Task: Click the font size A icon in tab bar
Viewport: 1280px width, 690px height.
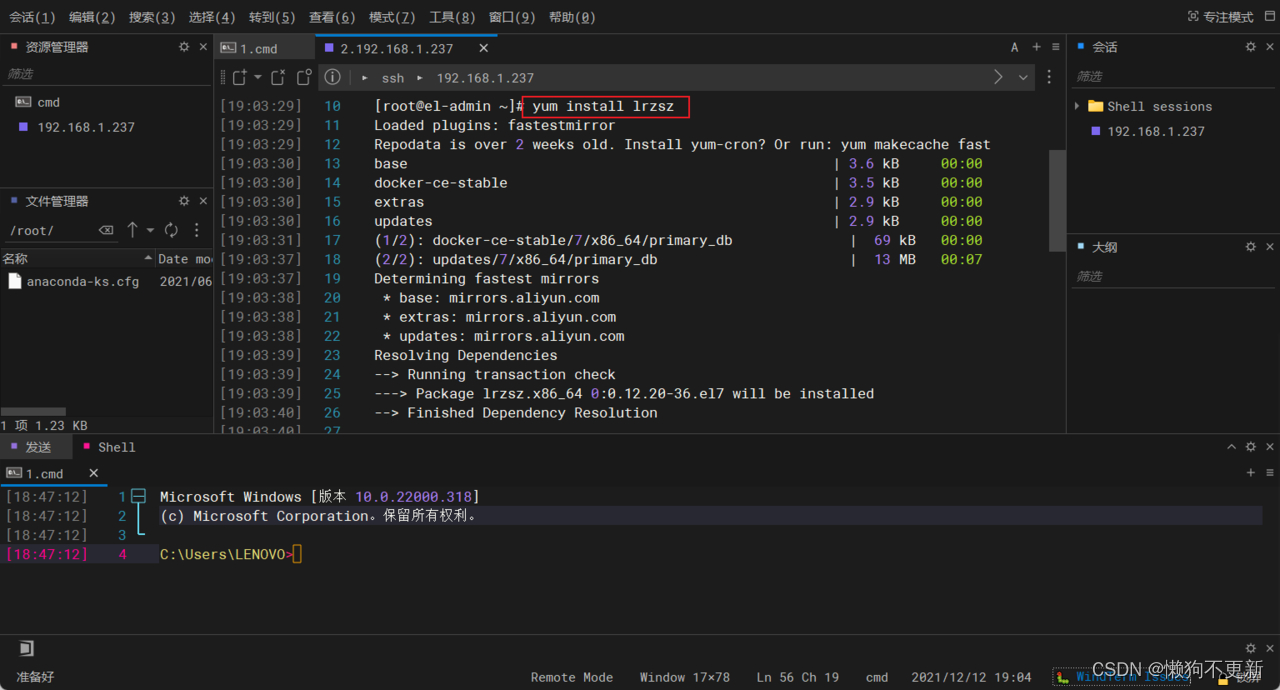Action: [1014, 47]
